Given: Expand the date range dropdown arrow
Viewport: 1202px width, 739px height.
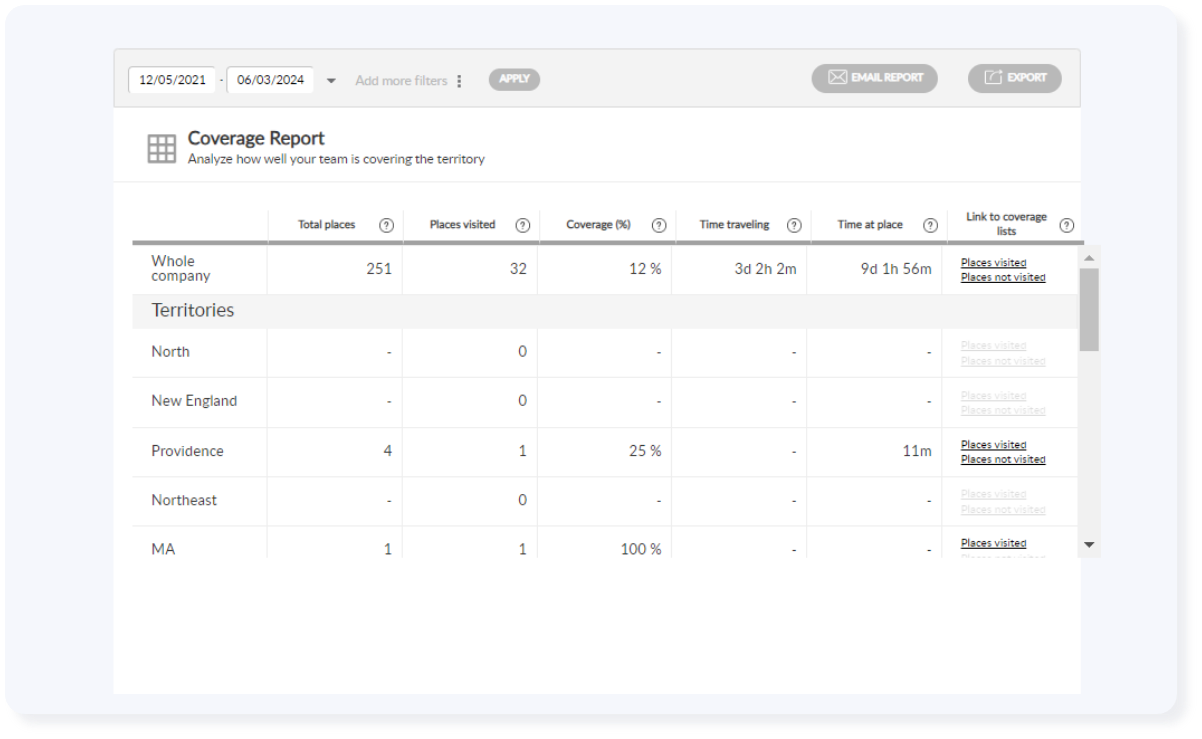Looking at the screenshot, I should (332, 81).
